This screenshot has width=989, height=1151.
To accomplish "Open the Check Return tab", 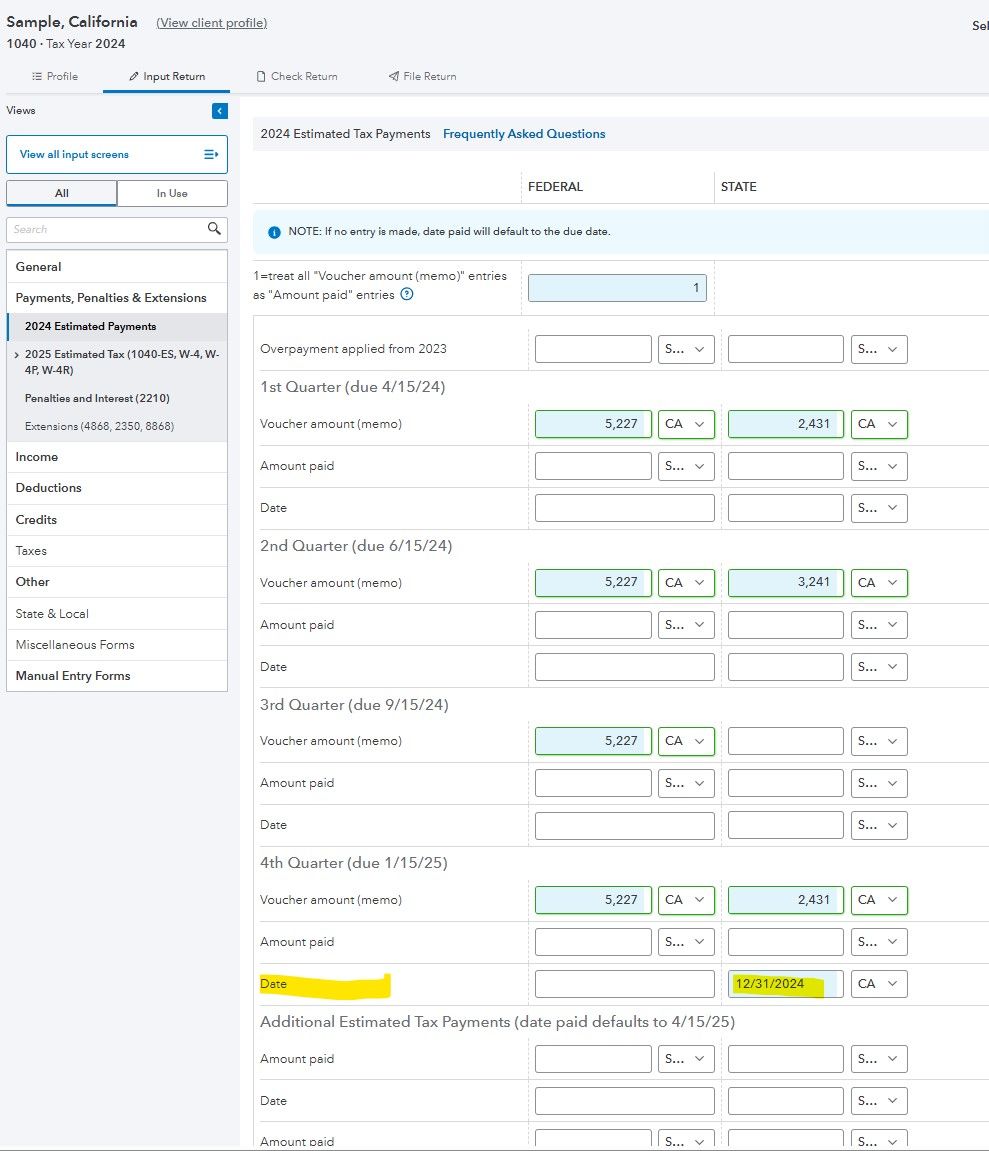I will (x=297, y=76).
